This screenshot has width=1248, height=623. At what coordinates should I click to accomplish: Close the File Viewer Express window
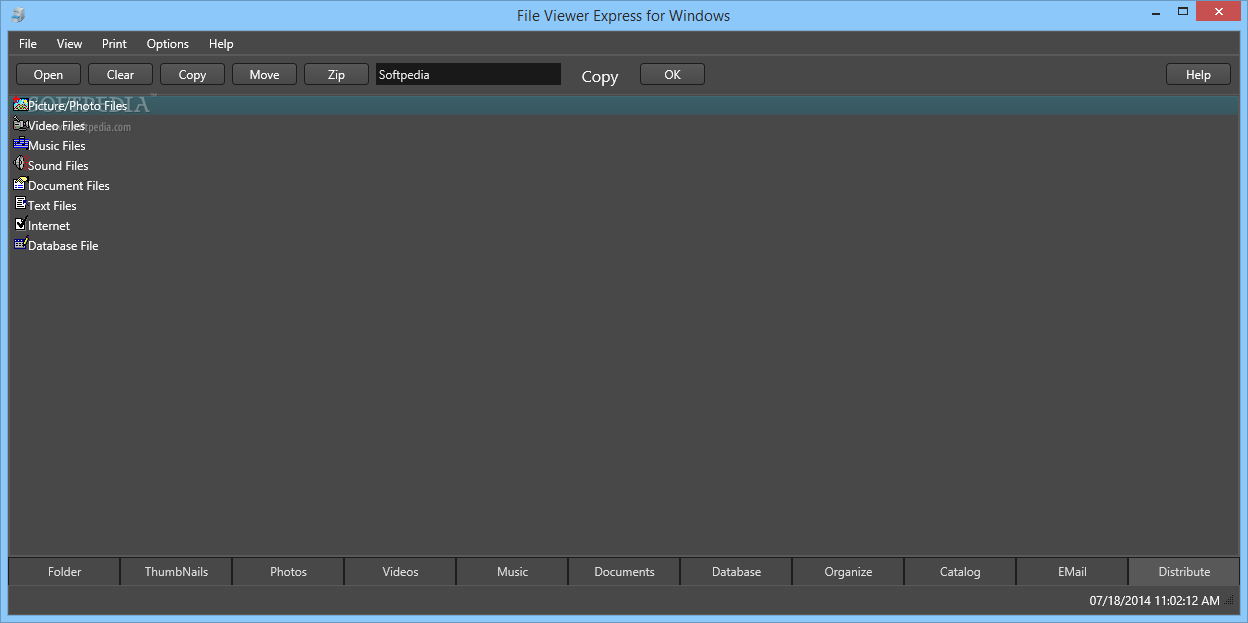pyautogui.click(x=1217, y=11)
